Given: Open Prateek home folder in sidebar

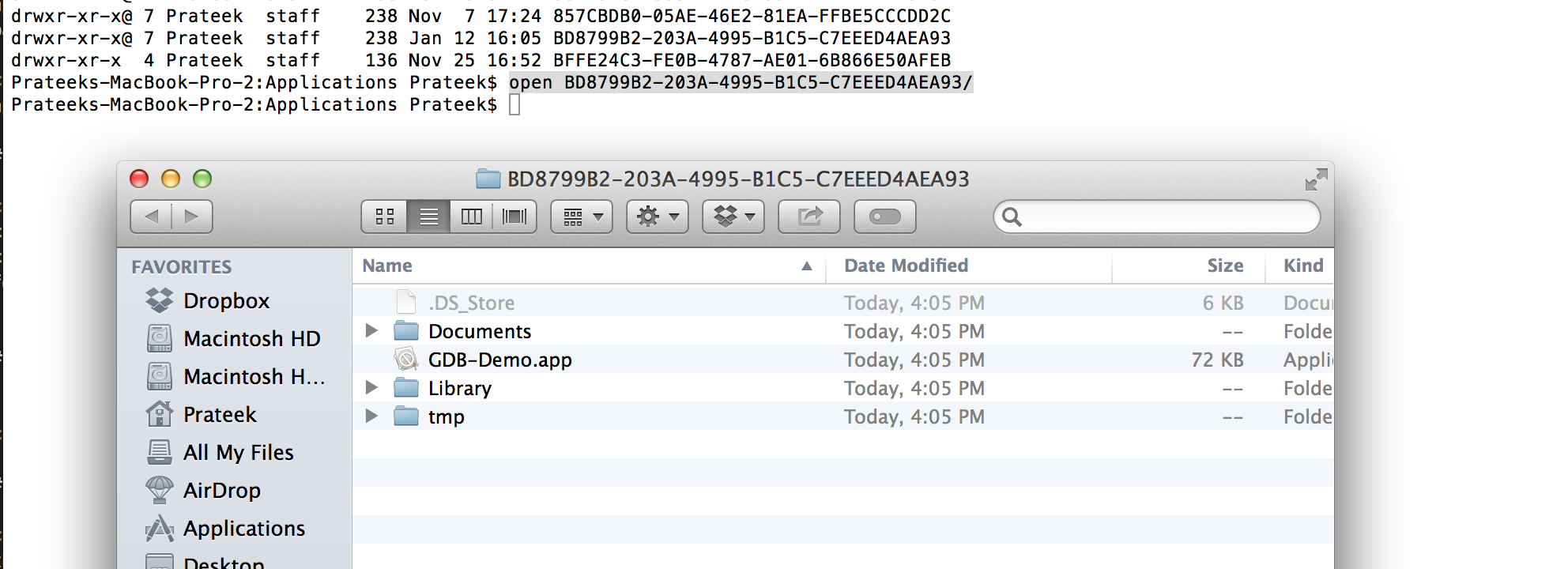Looking at the screenshot, I should (234, 415).
